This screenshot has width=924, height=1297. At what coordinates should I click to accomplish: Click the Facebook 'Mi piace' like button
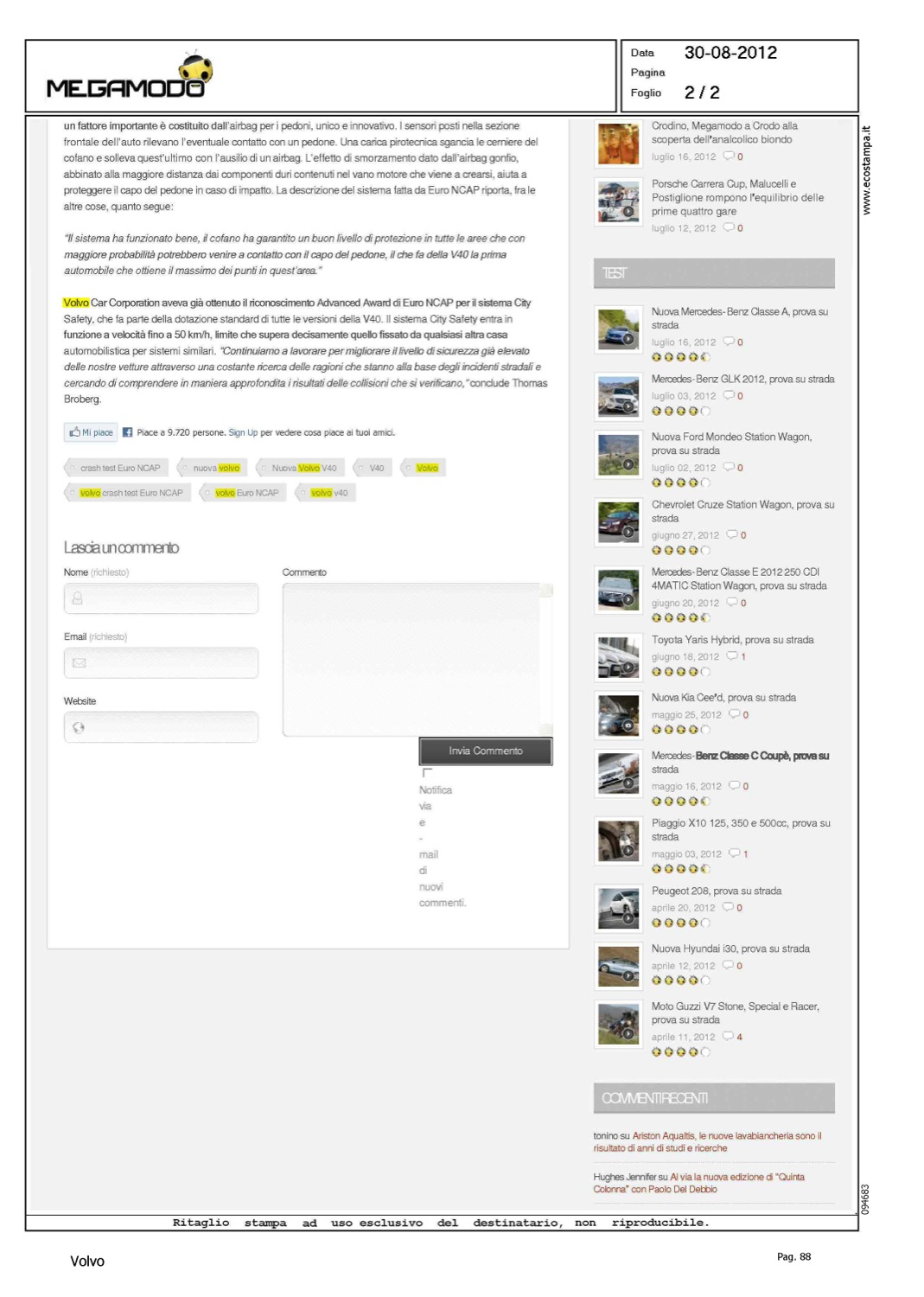coord(91,432)
